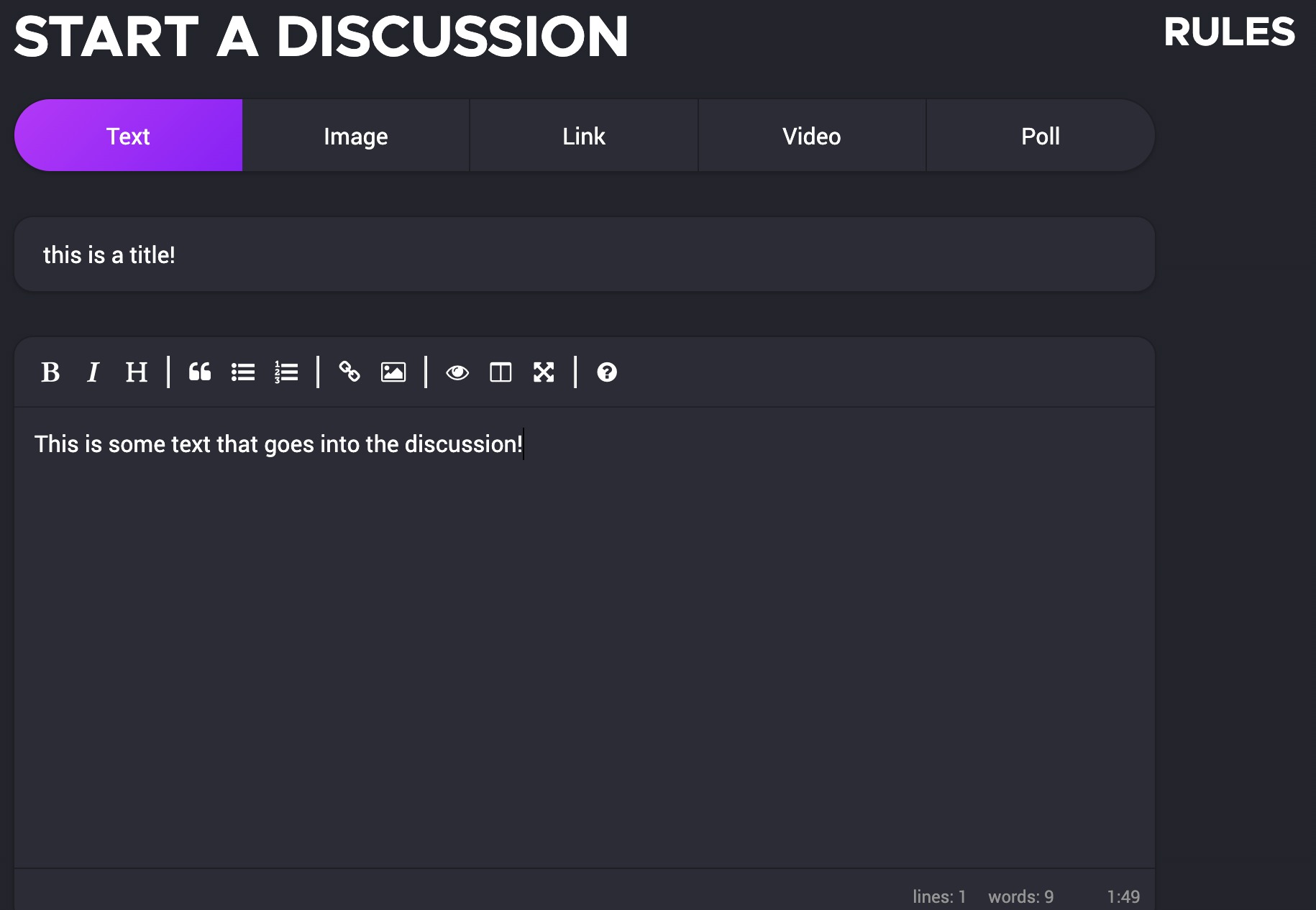Insert a blockquote using the quote icon
Viewport: 1316px width, 910px height.
point(200,372)
